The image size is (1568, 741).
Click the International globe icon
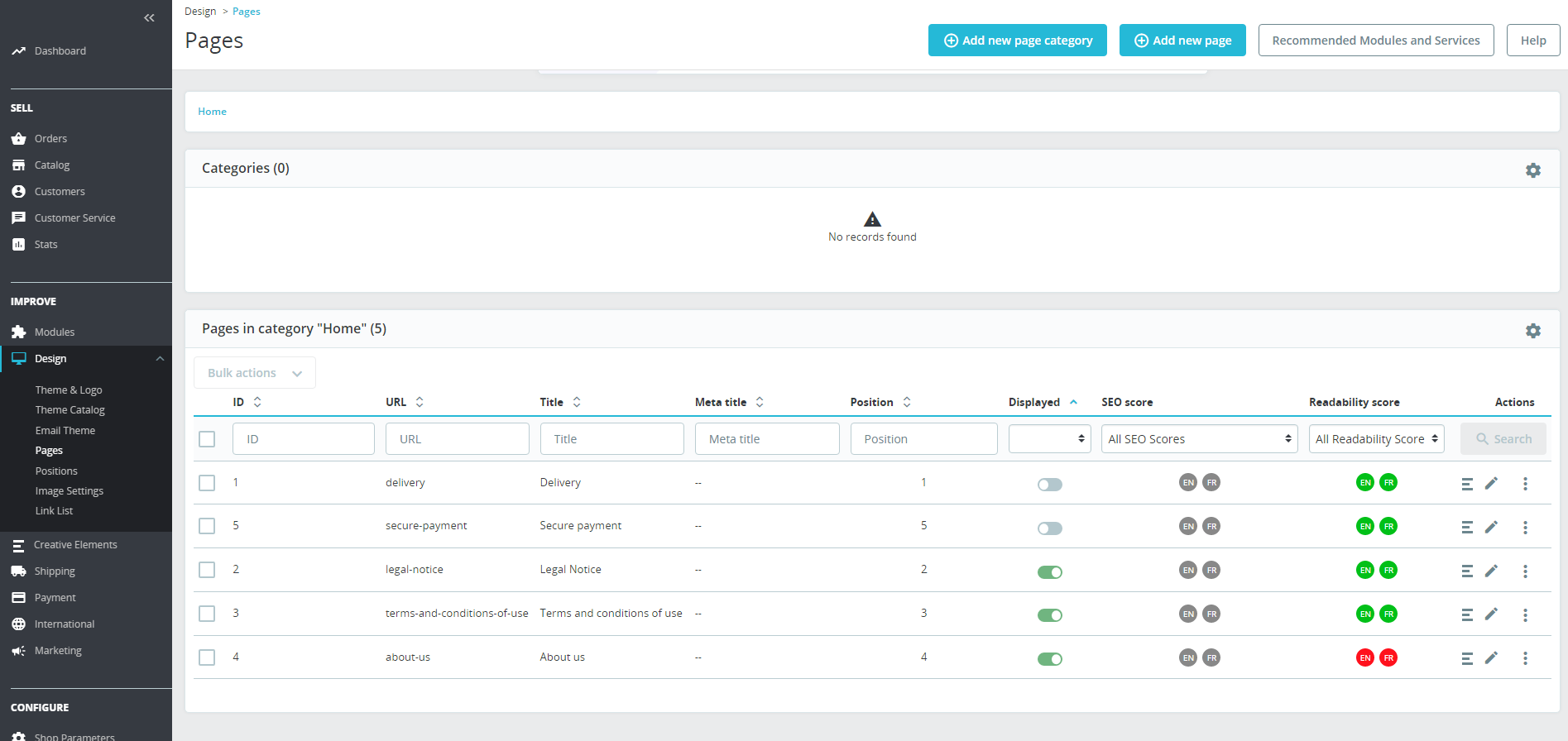(18, 624)
